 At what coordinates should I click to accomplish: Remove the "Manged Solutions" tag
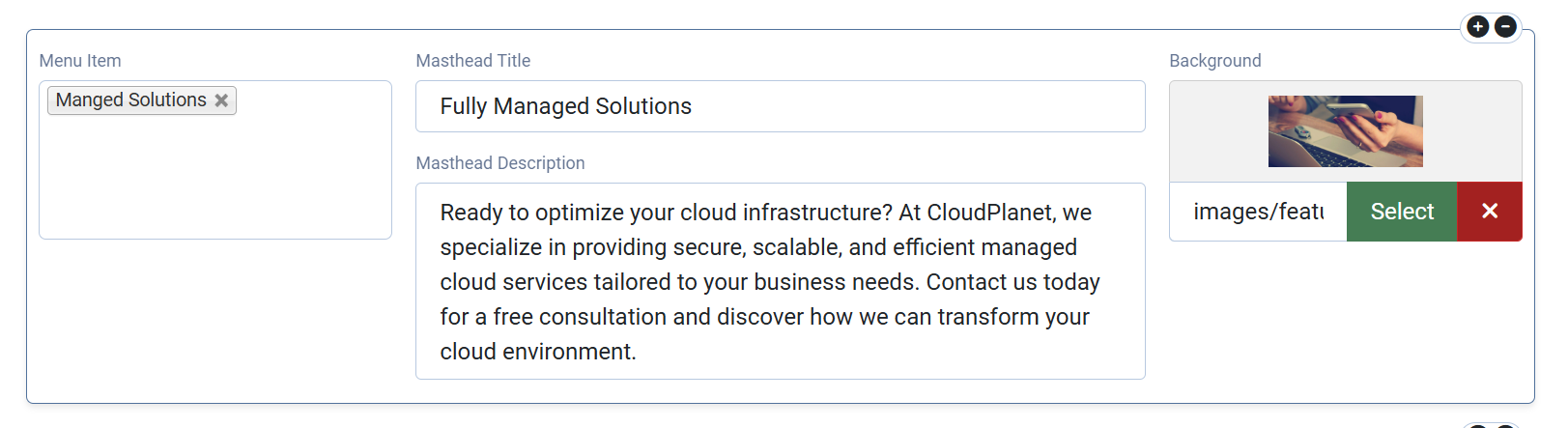pyautogui.click(x=221, y=100)
